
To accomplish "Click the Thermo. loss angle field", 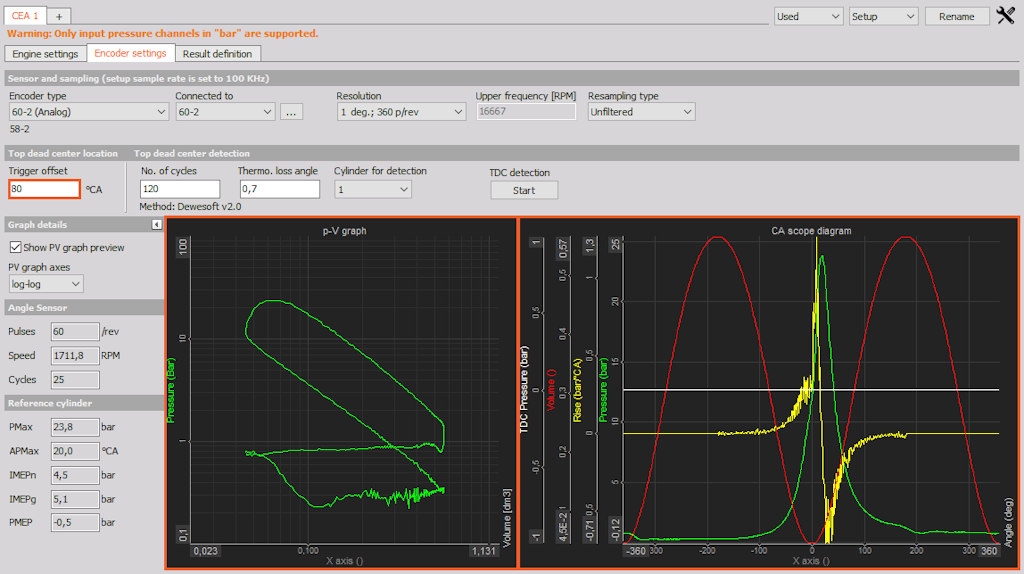I will tap(280, 189).
